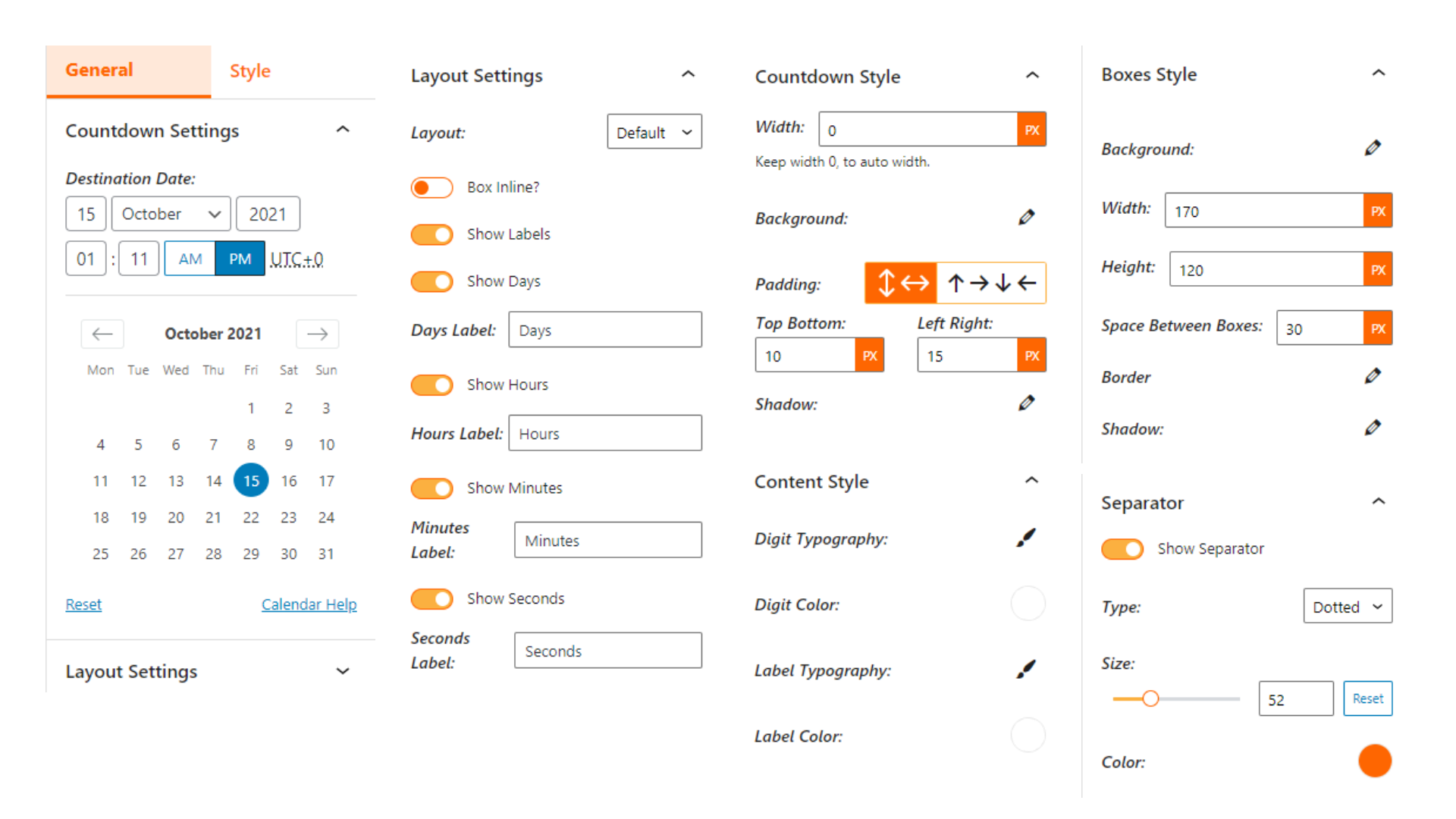This screenshot has width=1456, height=819.
Task: Open Boxes Style border pencil editor
Action: pos(1373,376)
